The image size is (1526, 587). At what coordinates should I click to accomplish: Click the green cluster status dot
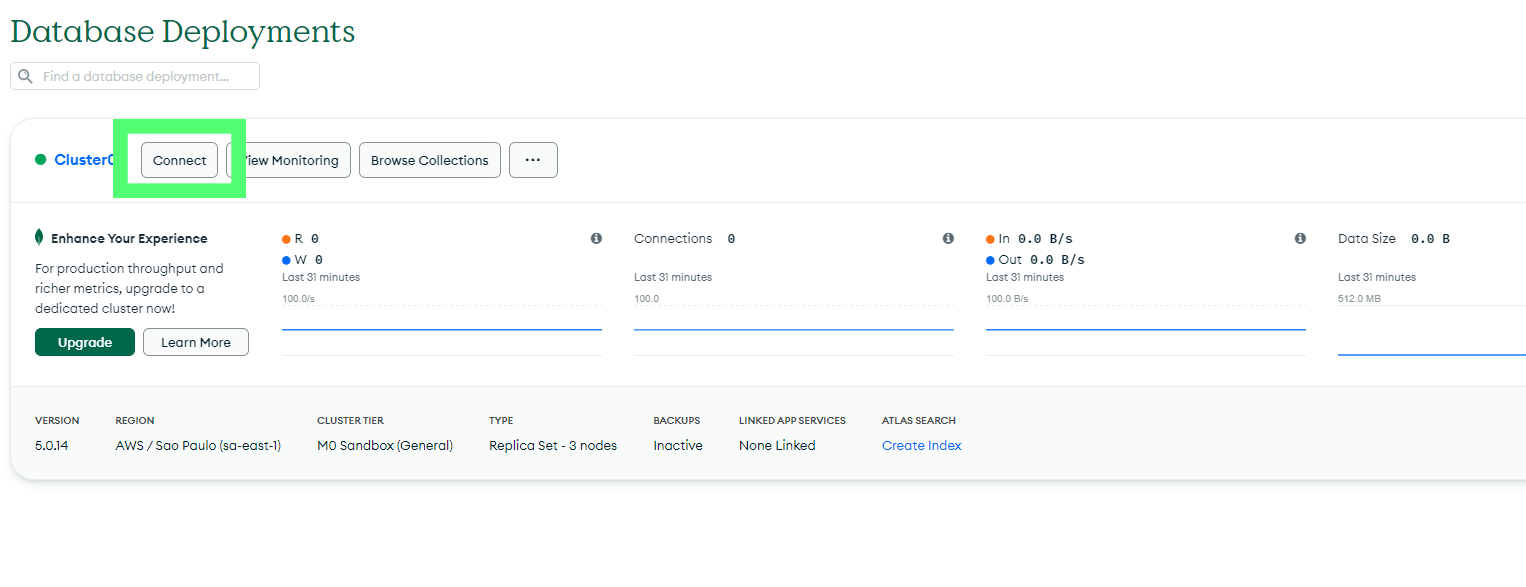click(x=41, y=160)
